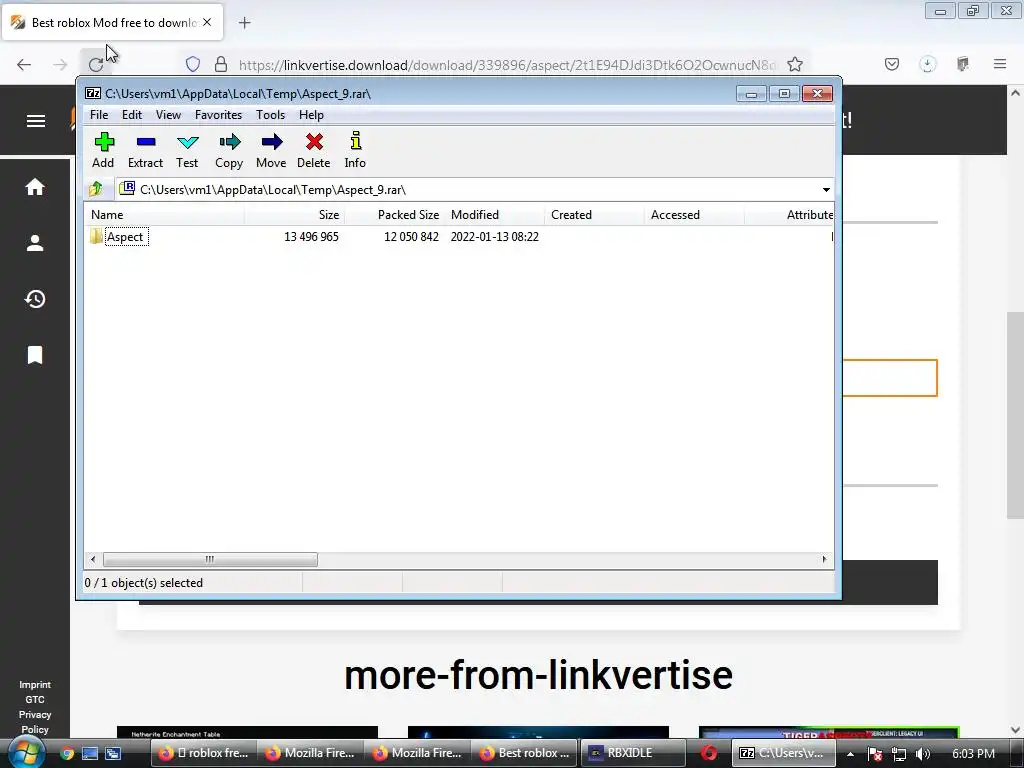Screen dimensions: 1024x768
Task: Switch to the RBXIDLE taskbar window
Action: click(x=632, y=753)
